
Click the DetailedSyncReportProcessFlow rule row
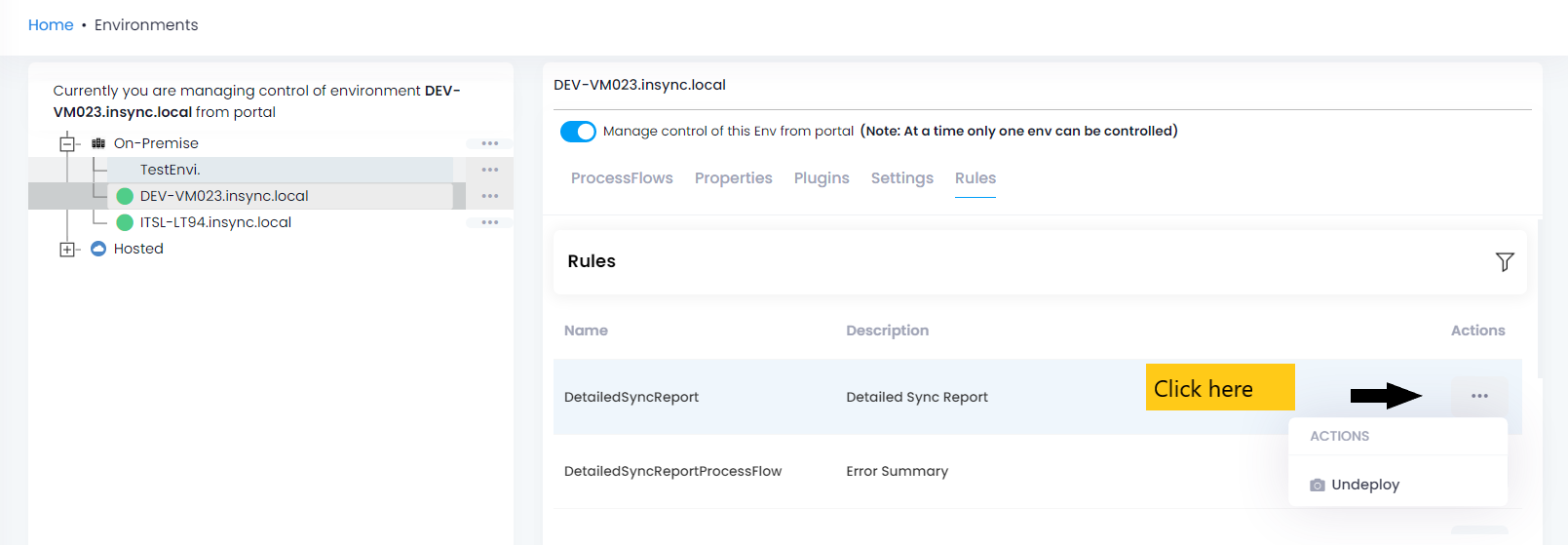[672, 471]
